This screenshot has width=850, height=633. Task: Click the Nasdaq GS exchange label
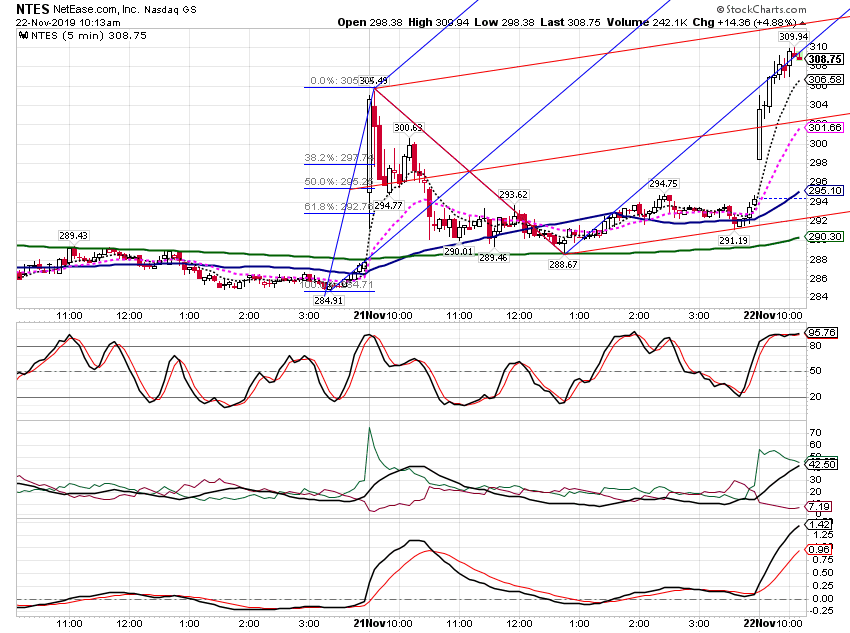pos(170,10)
